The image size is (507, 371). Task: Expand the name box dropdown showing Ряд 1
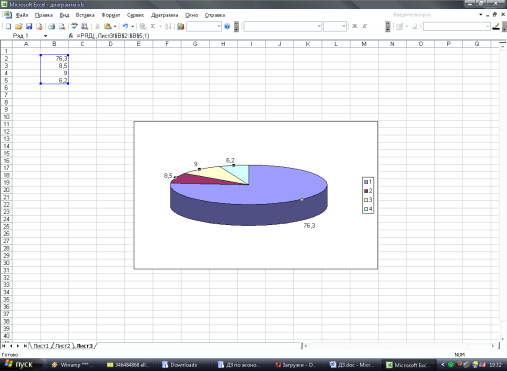tap(45, 36)
